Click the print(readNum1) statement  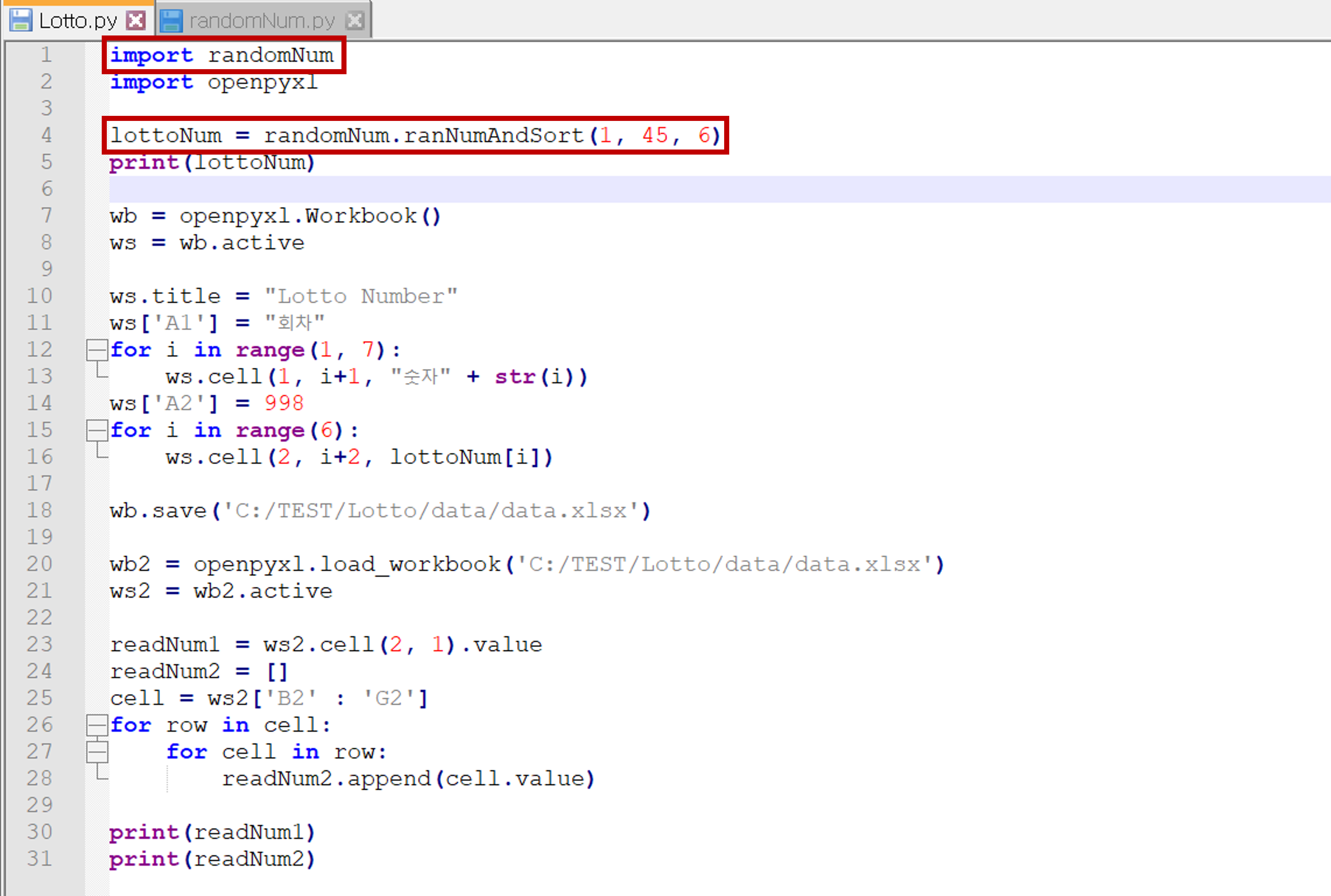[x=212, y=833]
